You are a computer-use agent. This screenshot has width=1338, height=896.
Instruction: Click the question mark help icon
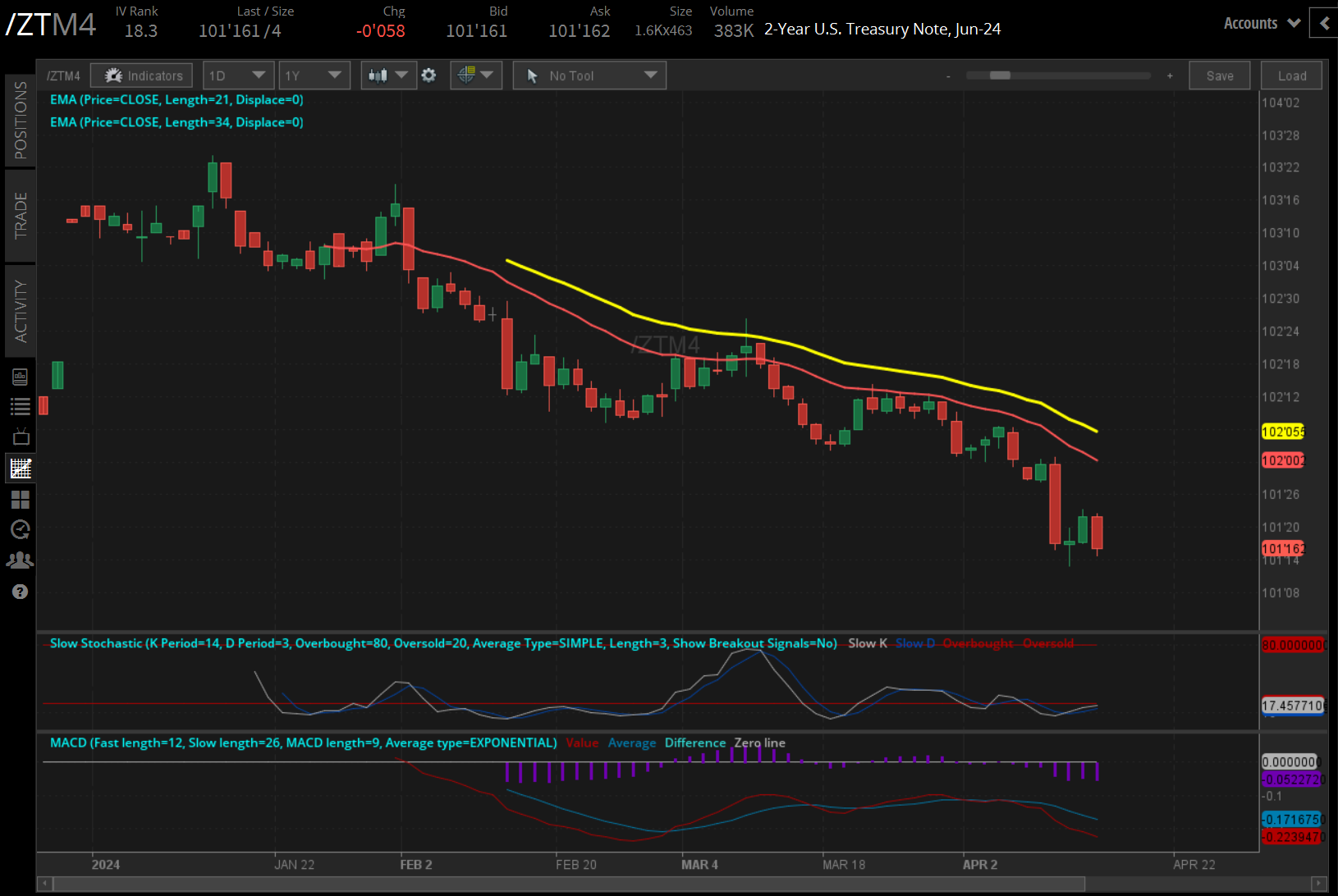coord(21,592)
